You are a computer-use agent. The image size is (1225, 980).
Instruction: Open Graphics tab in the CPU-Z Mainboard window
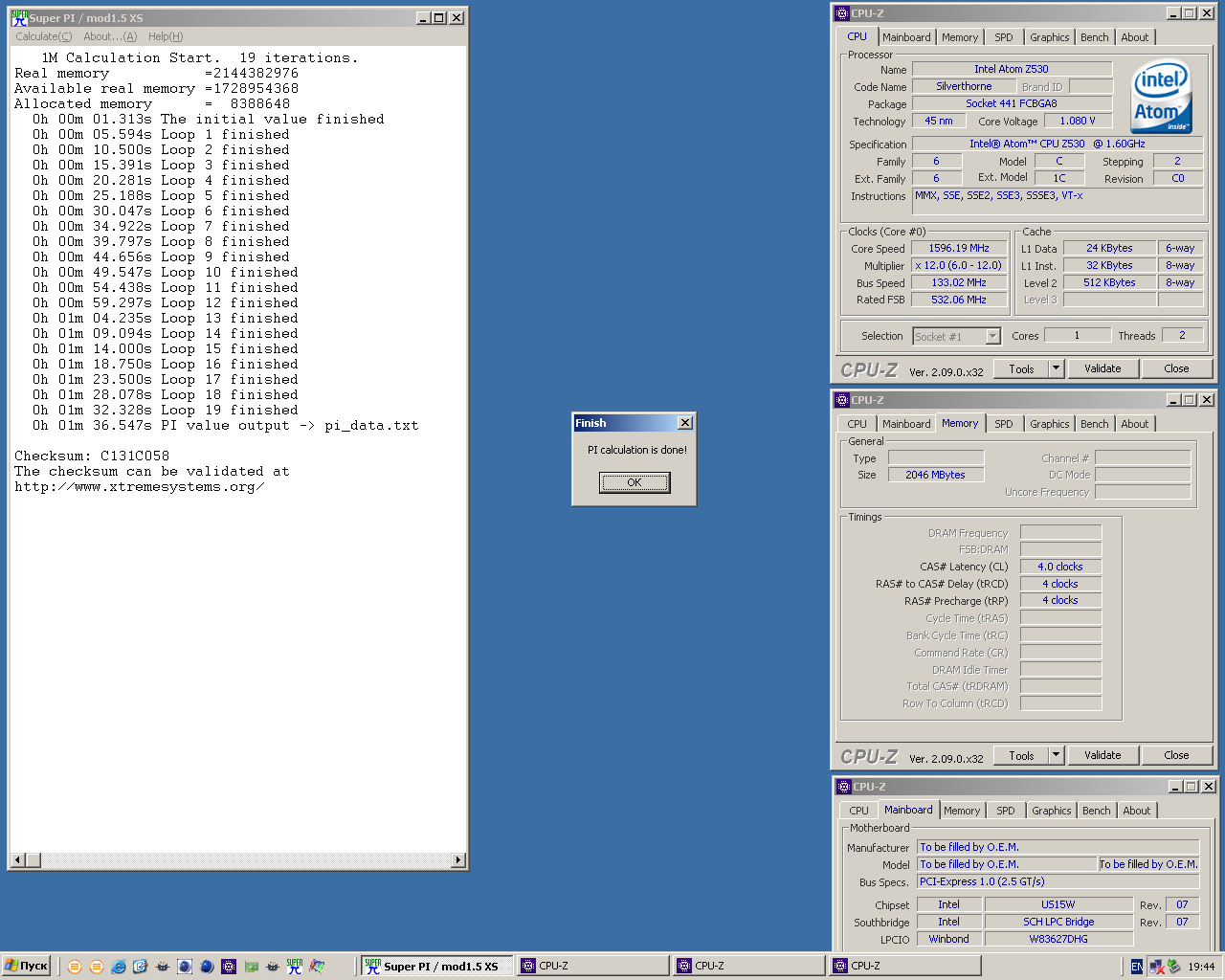(1052, 811)
